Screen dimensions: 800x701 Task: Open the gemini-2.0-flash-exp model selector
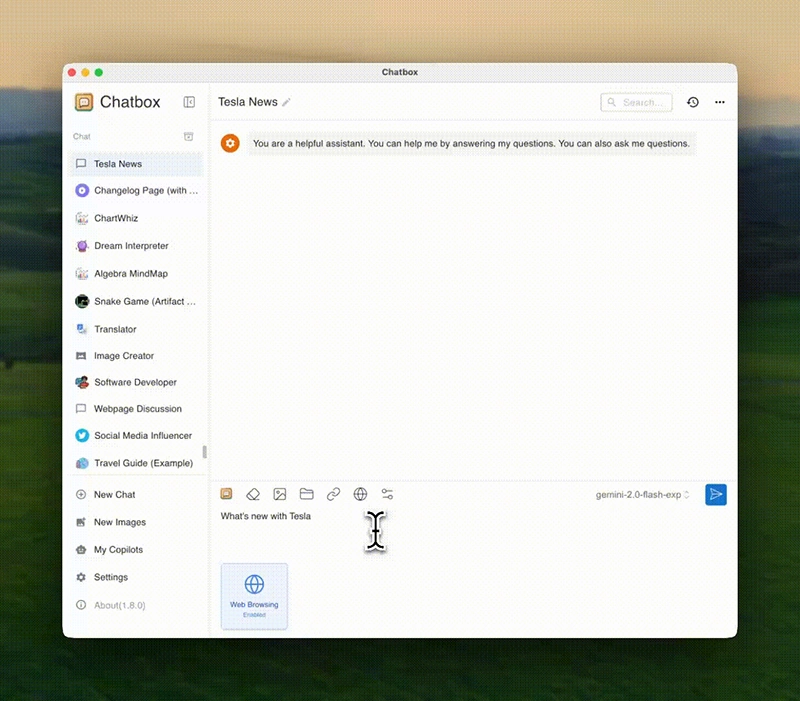click(x=642, y=494)
